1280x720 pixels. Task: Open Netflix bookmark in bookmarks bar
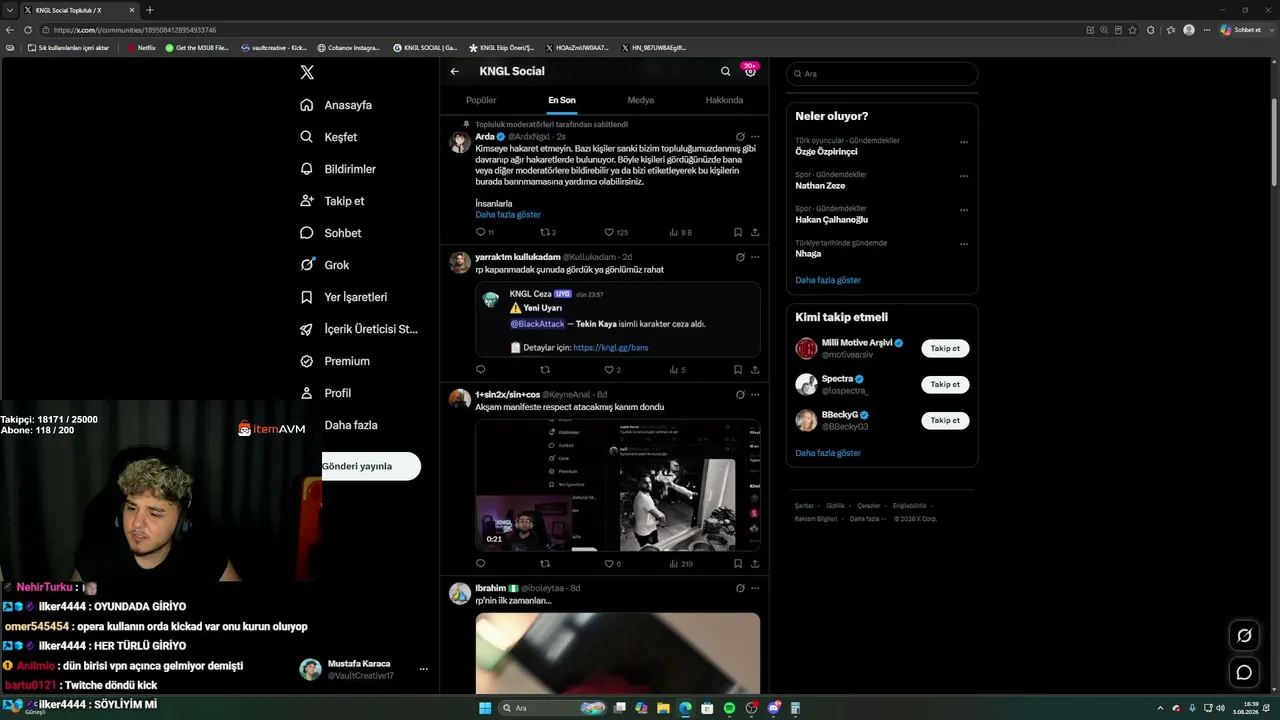click(141, 47)
